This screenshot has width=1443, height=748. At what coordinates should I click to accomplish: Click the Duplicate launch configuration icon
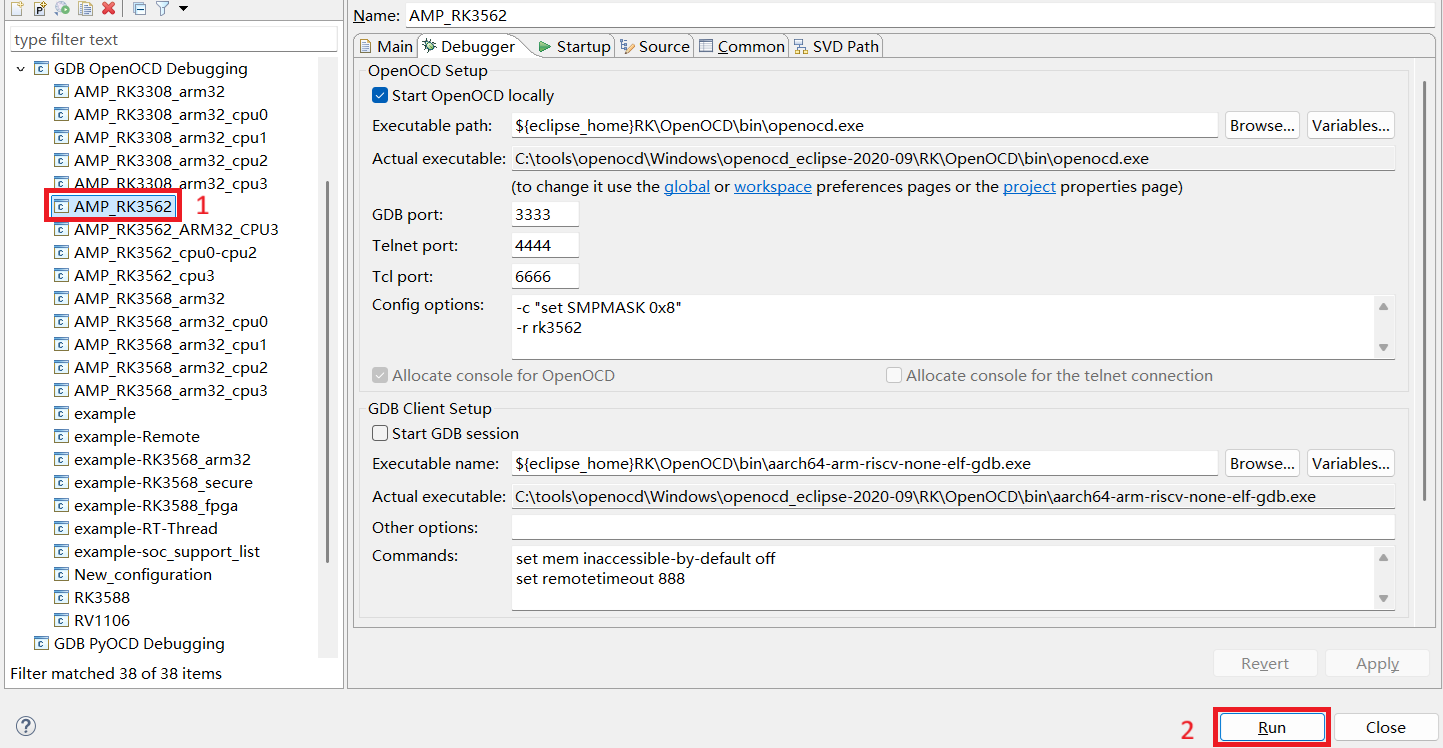point(85,9)
